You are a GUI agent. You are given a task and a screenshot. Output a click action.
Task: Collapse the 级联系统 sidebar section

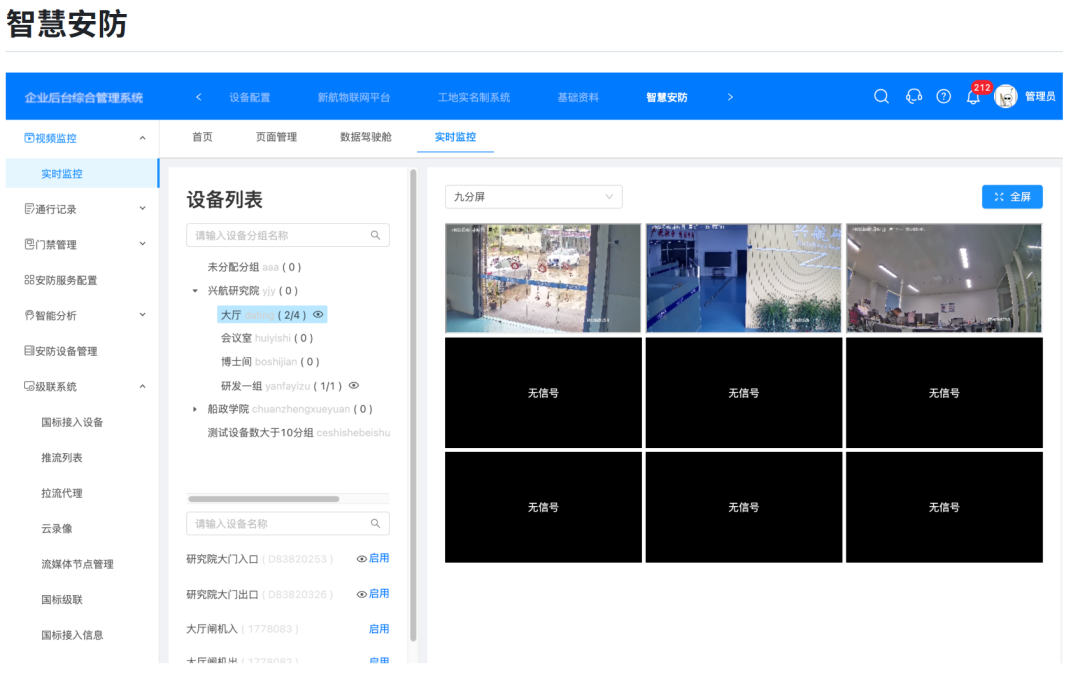(143, 387)
